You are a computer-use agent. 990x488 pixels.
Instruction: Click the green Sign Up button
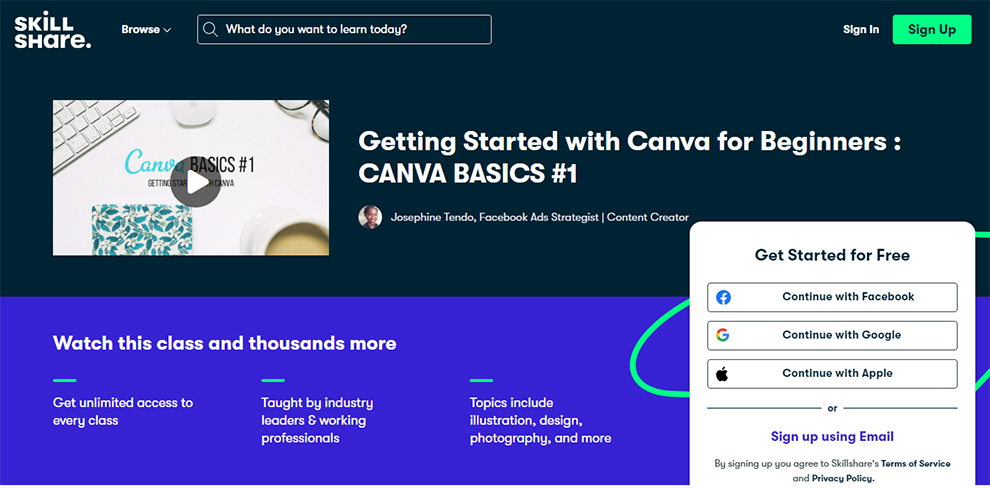[932, 30]
